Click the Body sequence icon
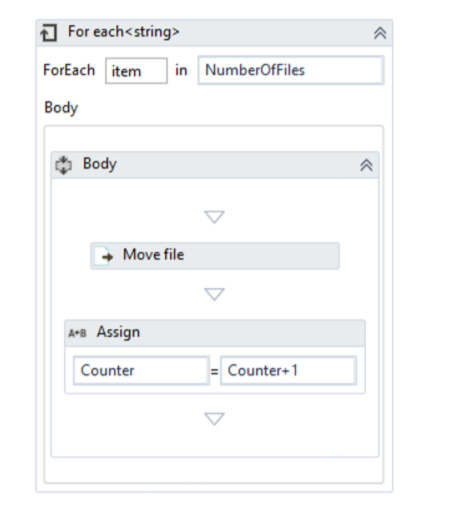The width and height of the screenshot is (458, 505). coord(63,165)
